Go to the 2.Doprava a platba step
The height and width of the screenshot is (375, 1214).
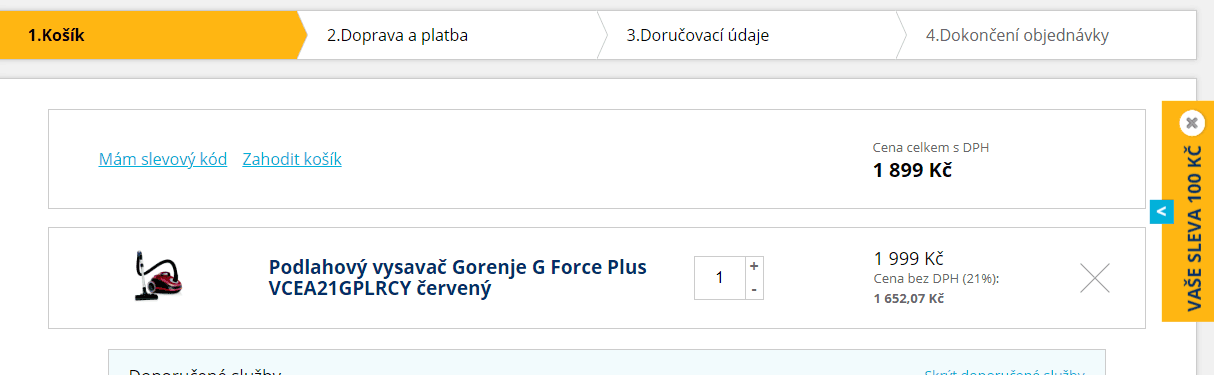tap(397, 36)
